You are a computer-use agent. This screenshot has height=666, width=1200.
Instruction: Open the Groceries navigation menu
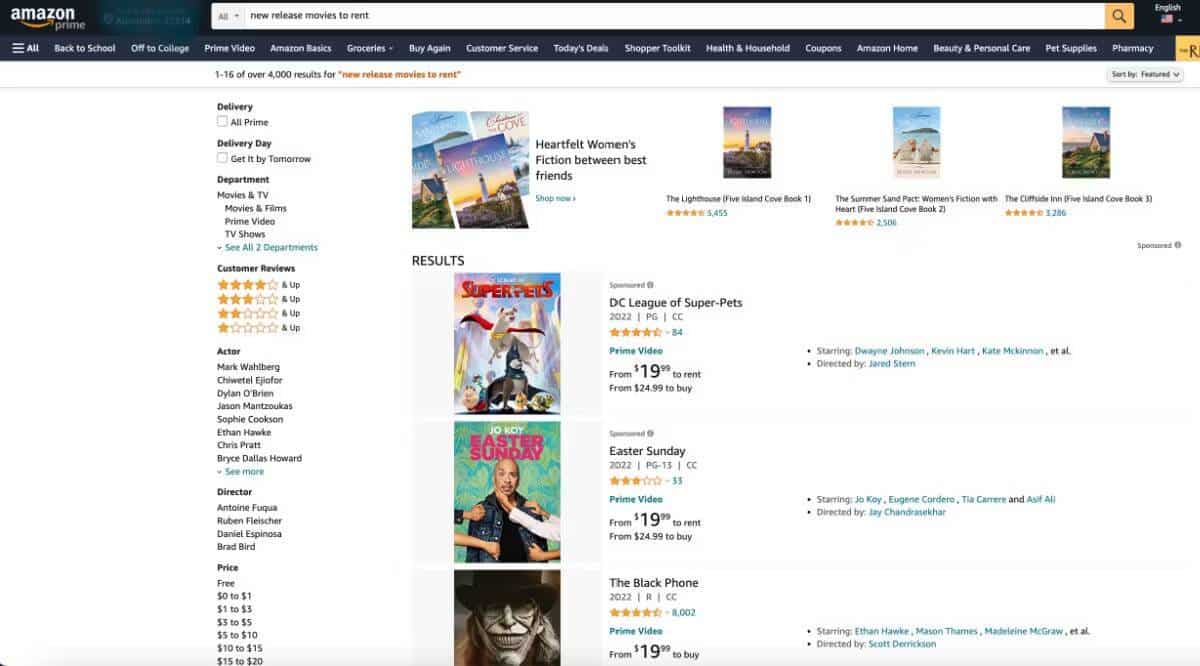click(369, 48)
